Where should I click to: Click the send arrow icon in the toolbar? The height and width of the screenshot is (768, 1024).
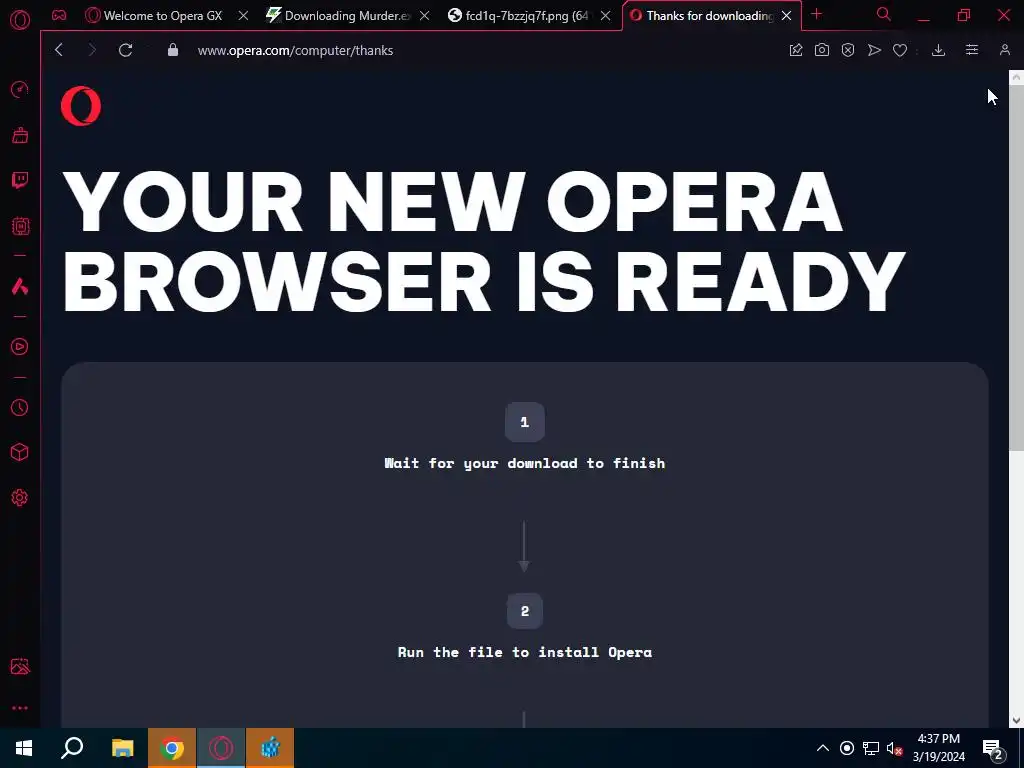[874, 50]
